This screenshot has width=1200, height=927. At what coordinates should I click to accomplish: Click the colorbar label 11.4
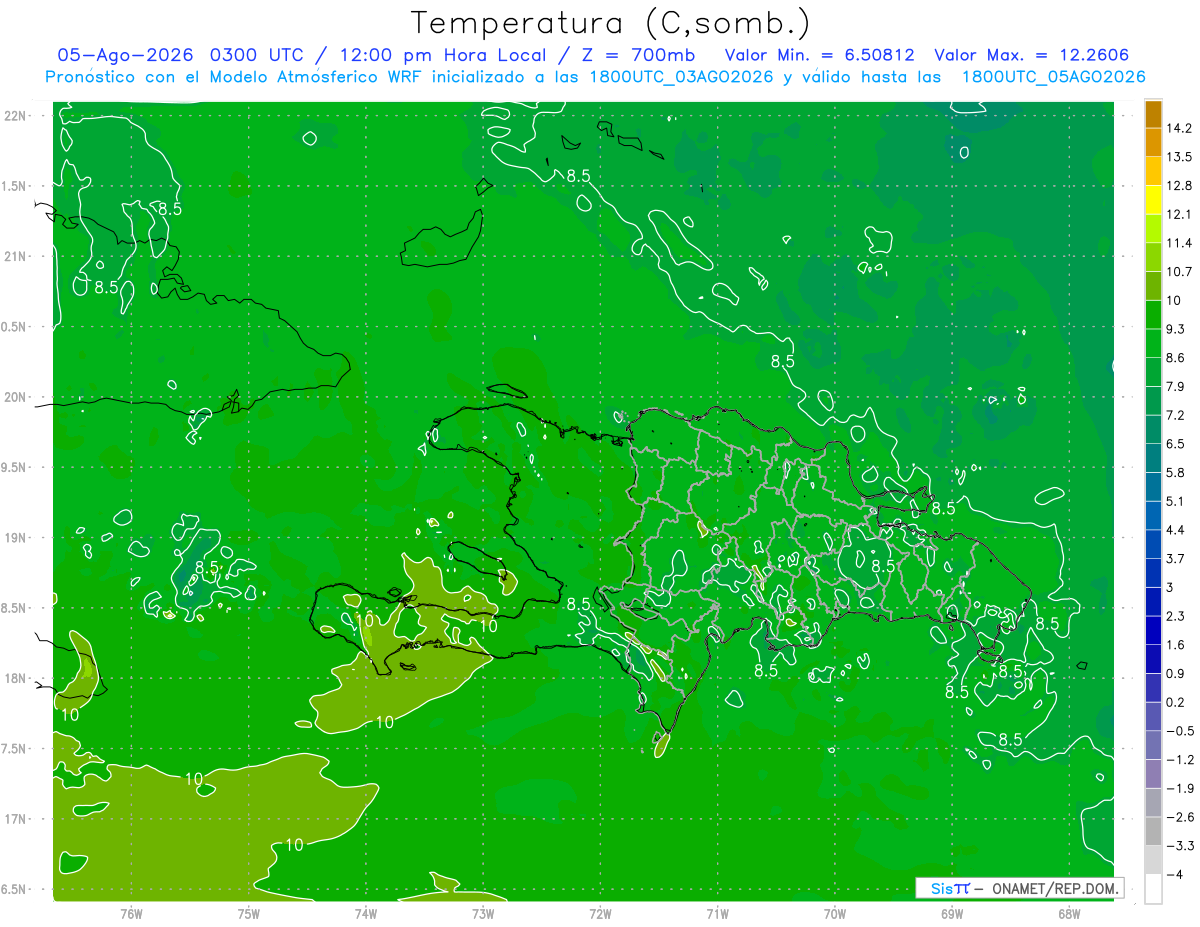pos(1179,243)
